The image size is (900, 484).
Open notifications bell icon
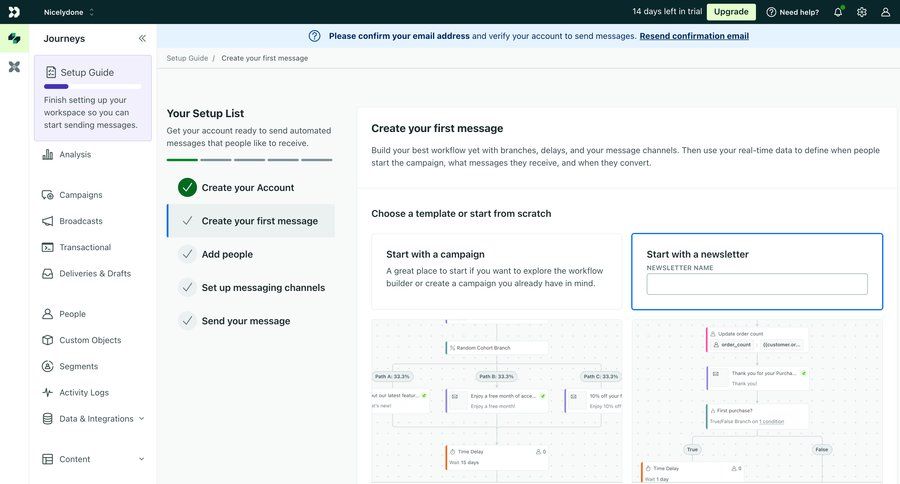[x=838, y=11]
